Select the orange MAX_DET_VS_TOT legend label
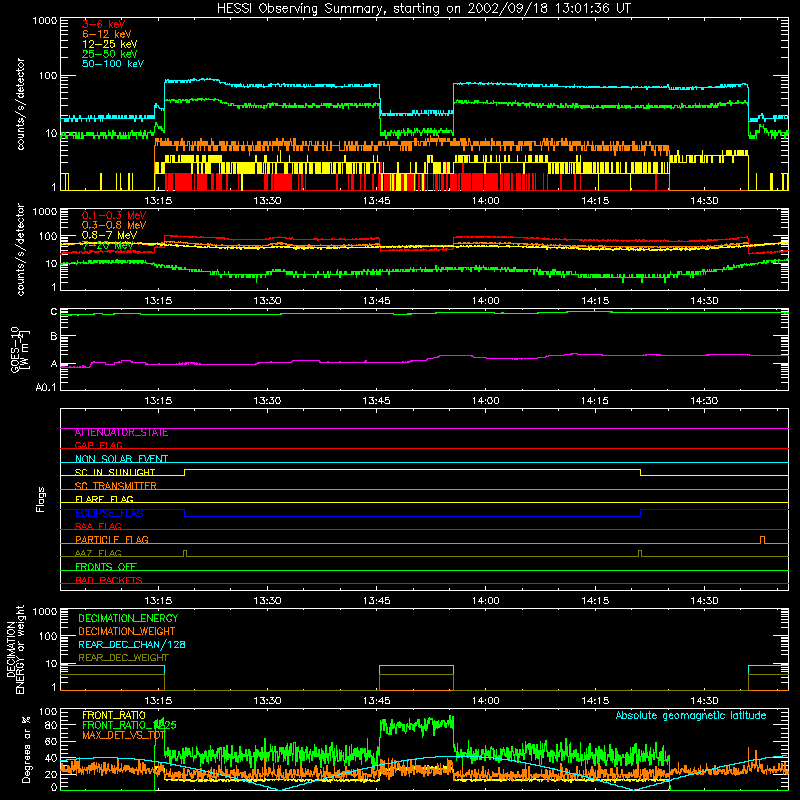Viewport: 800px width, 800px height. coord(123,736)
